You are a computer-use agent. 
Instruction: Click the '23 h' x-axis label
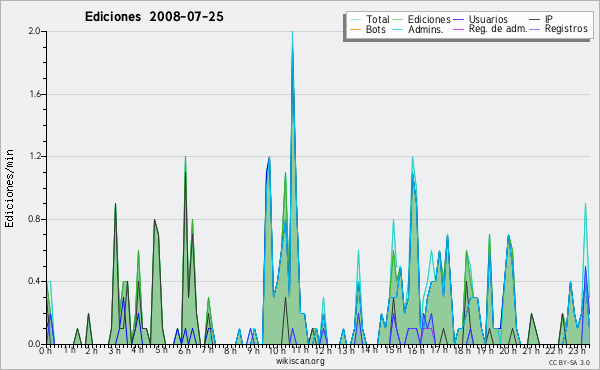577,350
